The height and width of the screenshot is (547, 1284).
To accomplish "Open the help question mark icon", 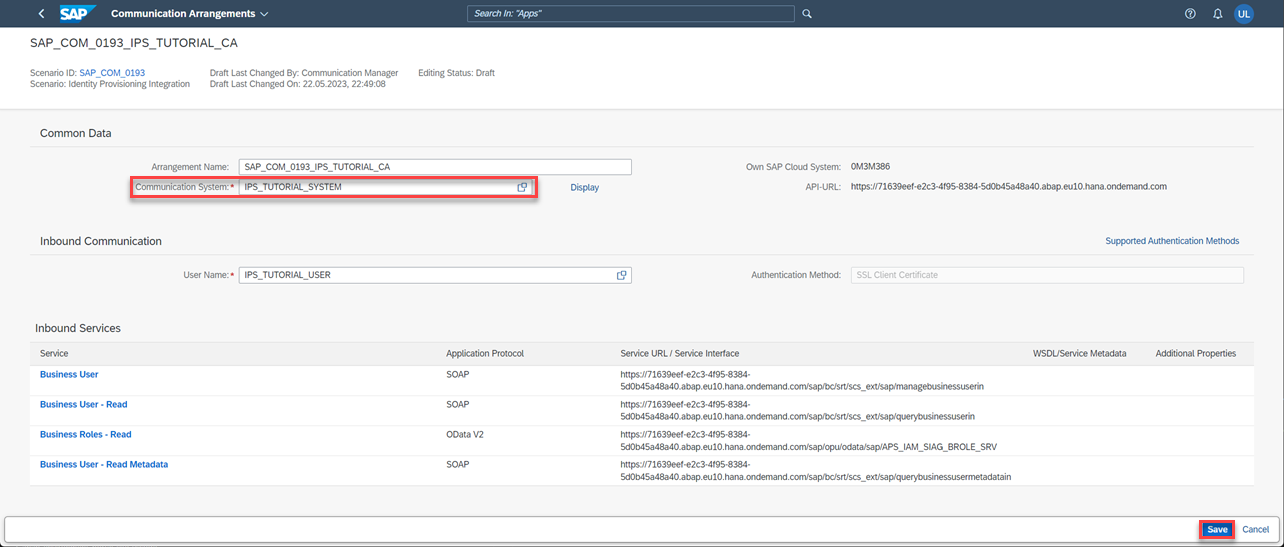I will click(x=1190, y=14).
